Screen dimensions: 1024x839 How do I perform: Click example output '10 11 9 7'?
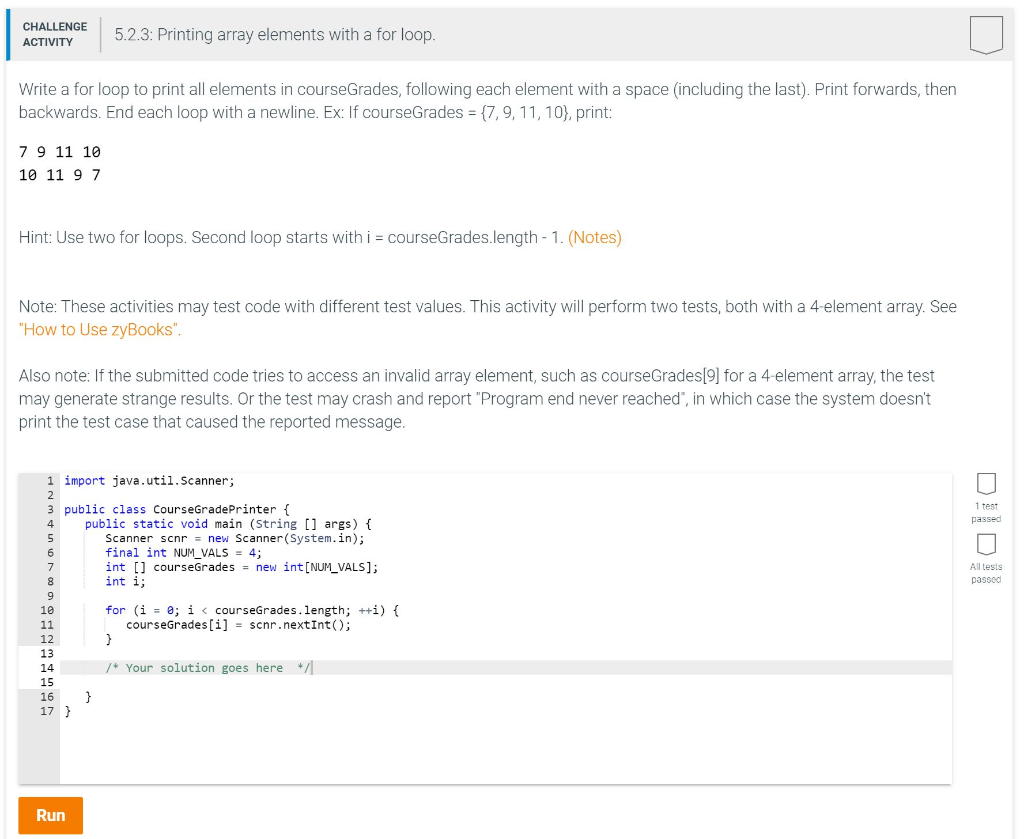point(59,175)
